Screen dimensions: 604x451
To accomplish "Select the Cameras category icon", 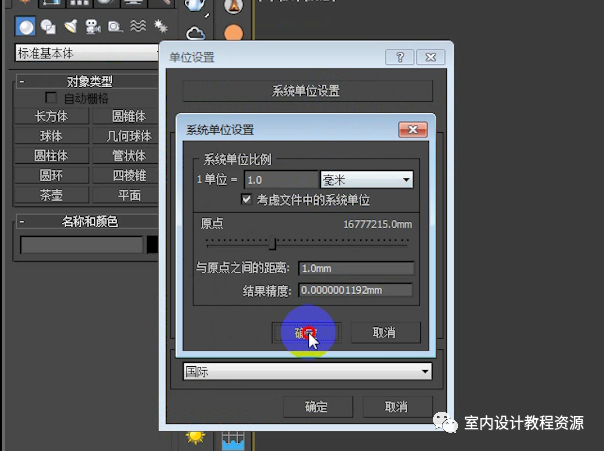I will click(x=93, y=27).
